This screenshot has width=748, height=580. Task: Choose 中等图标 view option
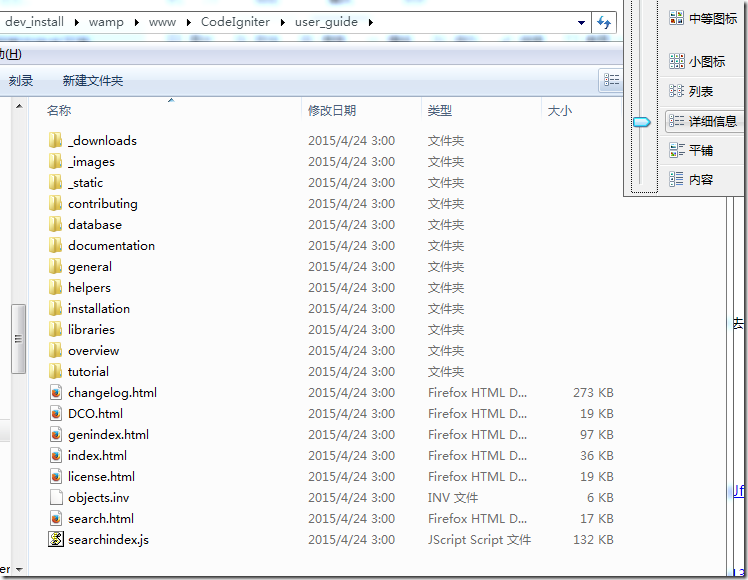pyautogui.click(x=703, y=19)
